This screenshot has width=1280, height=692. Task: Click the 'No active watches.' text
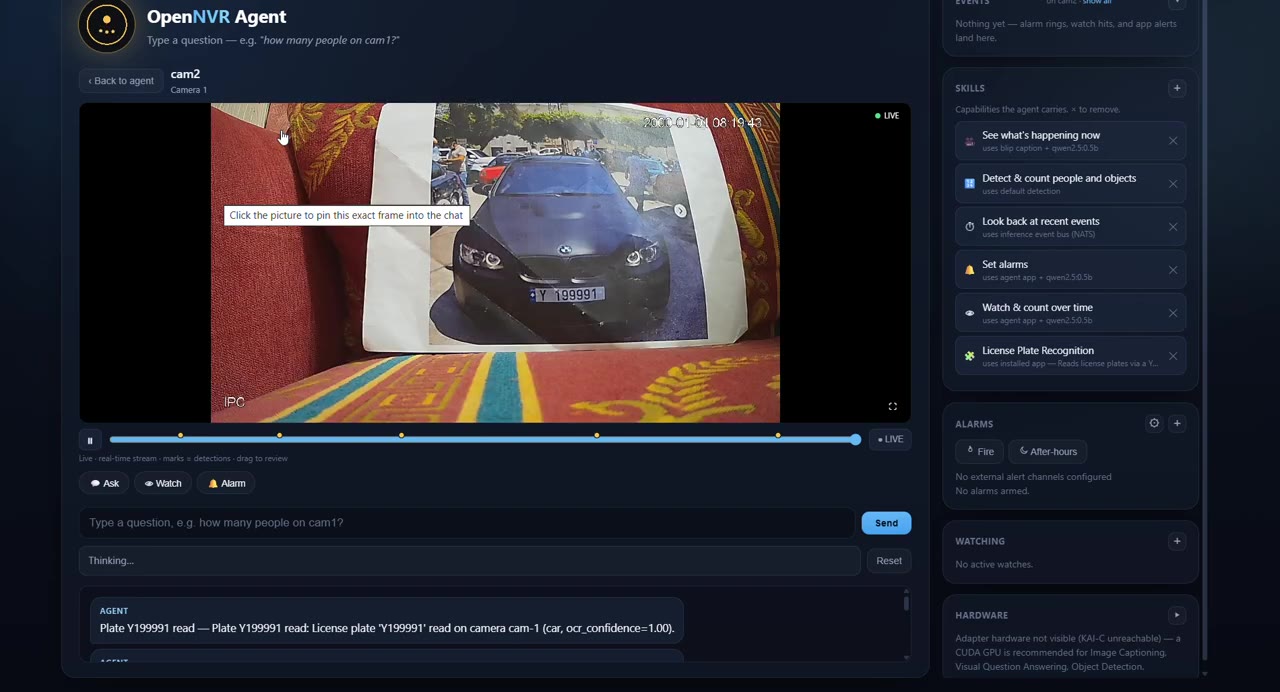coord(994,565)
